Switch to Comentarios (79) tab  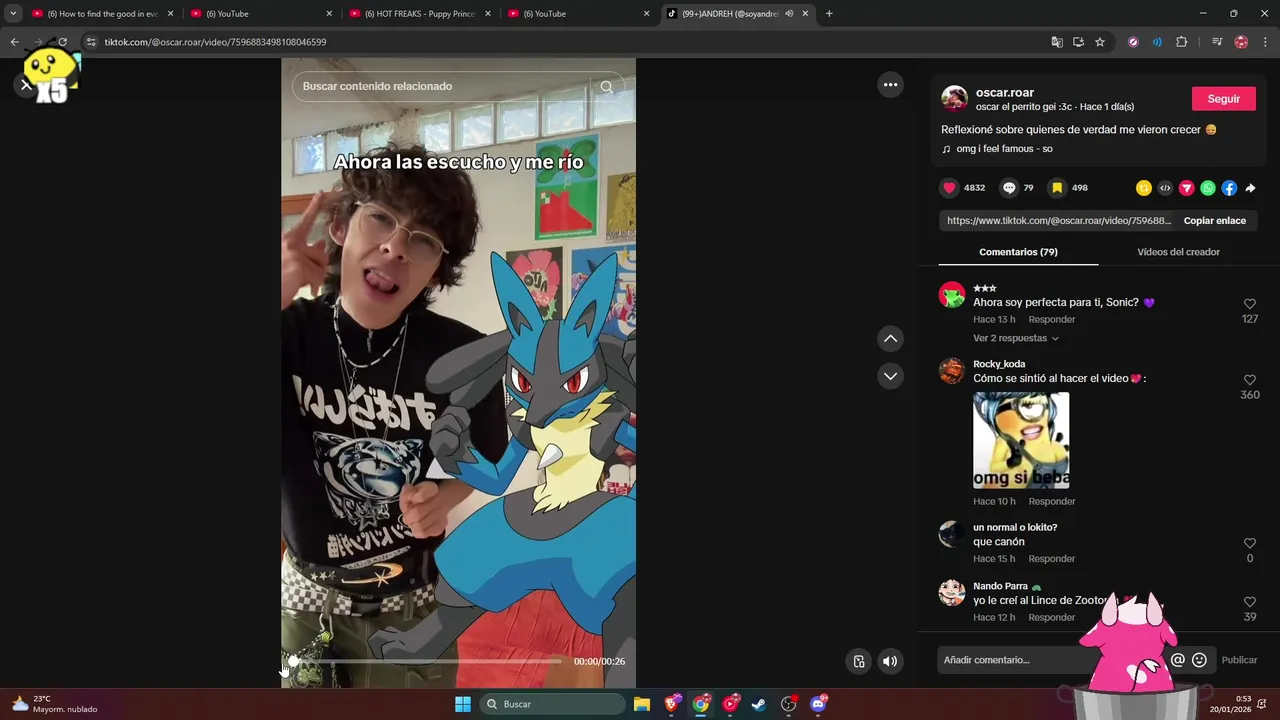point(1018,252)
